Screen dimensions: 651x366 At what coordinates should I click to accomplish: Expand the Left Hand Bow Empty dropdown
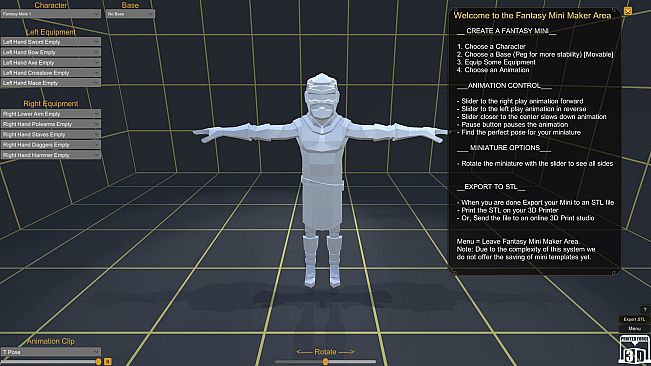pyautogui.click(x=51, y=52)
